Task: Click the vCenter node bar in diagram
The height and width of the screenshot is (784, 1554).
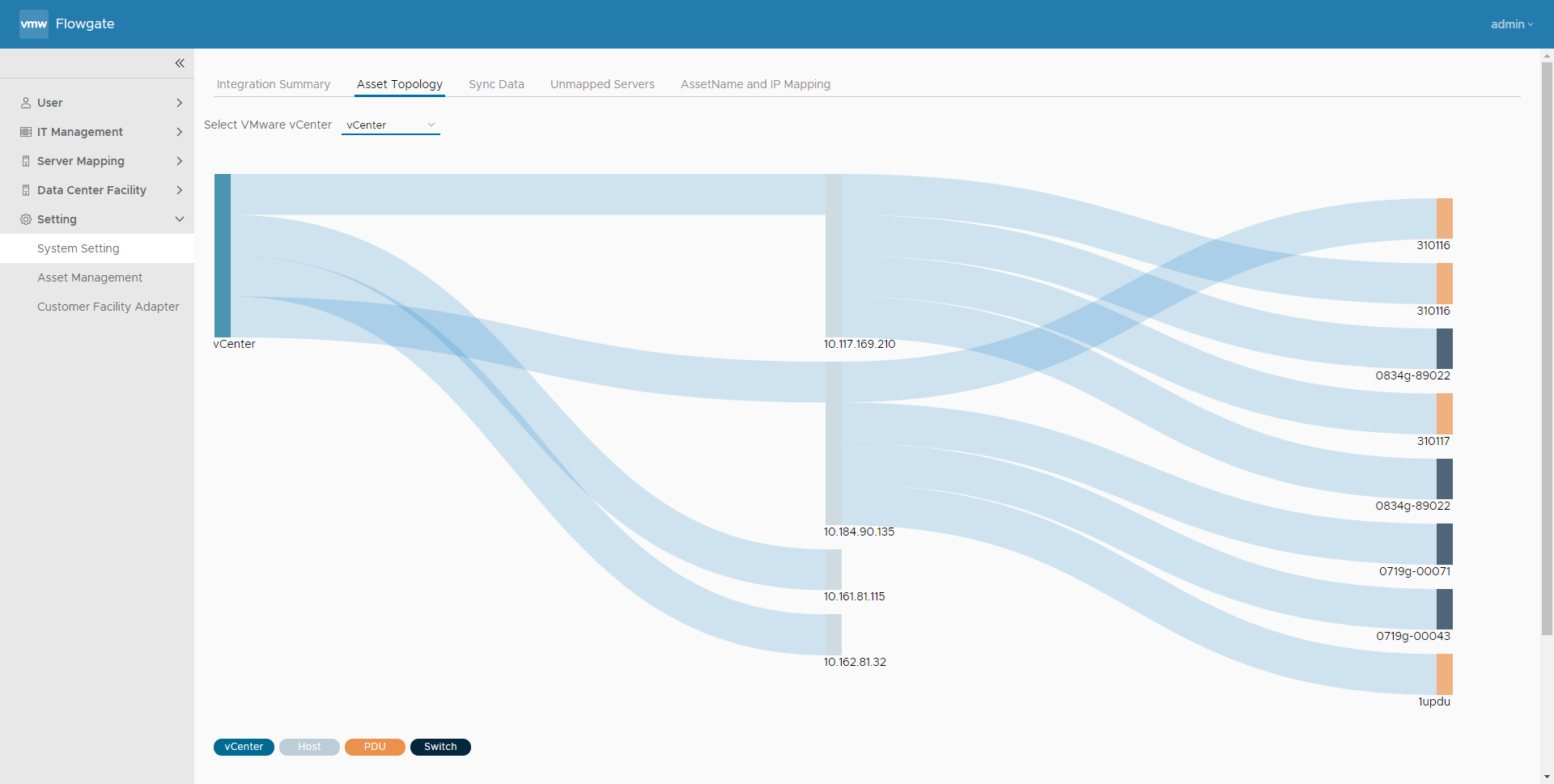Action: (x=223, y=256)
